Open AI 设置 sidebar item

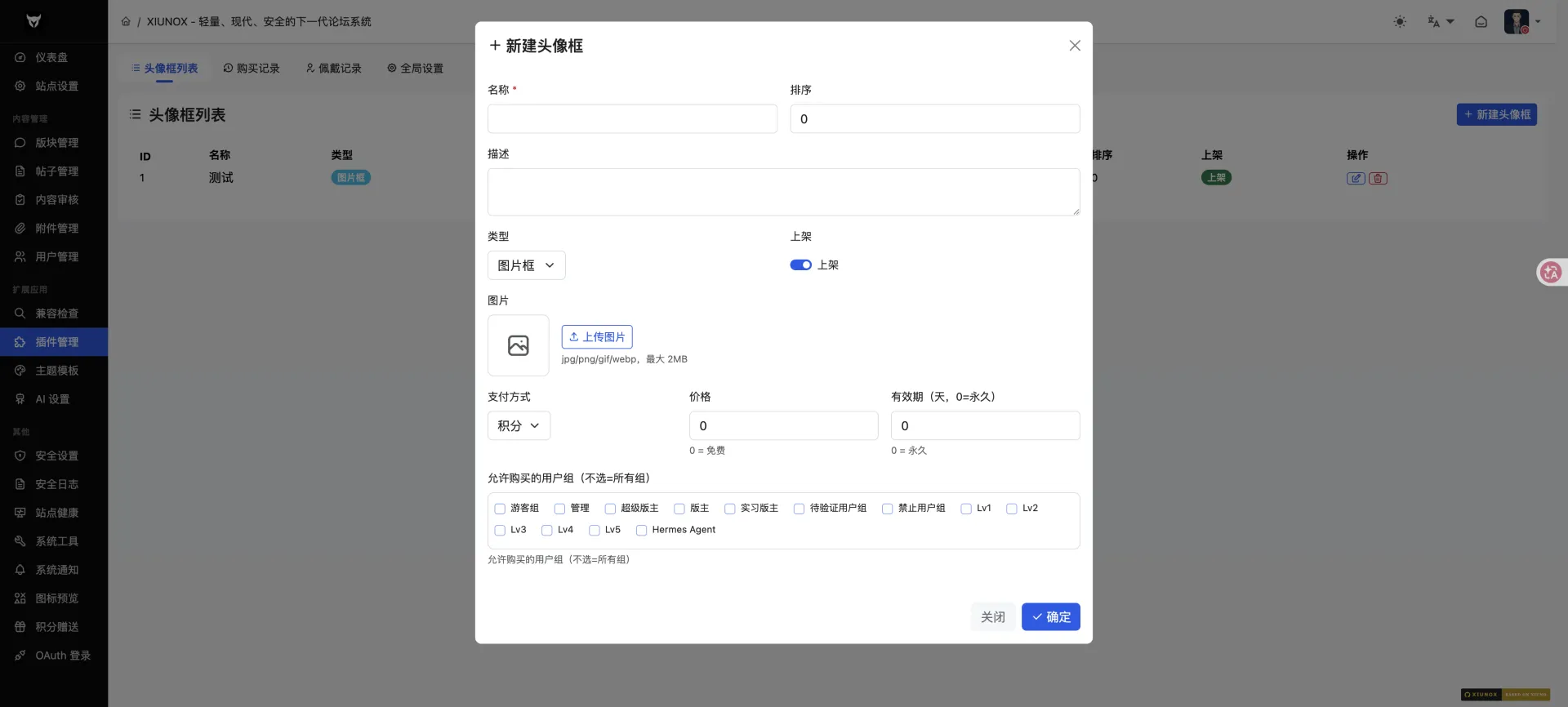tap(54, 399)
